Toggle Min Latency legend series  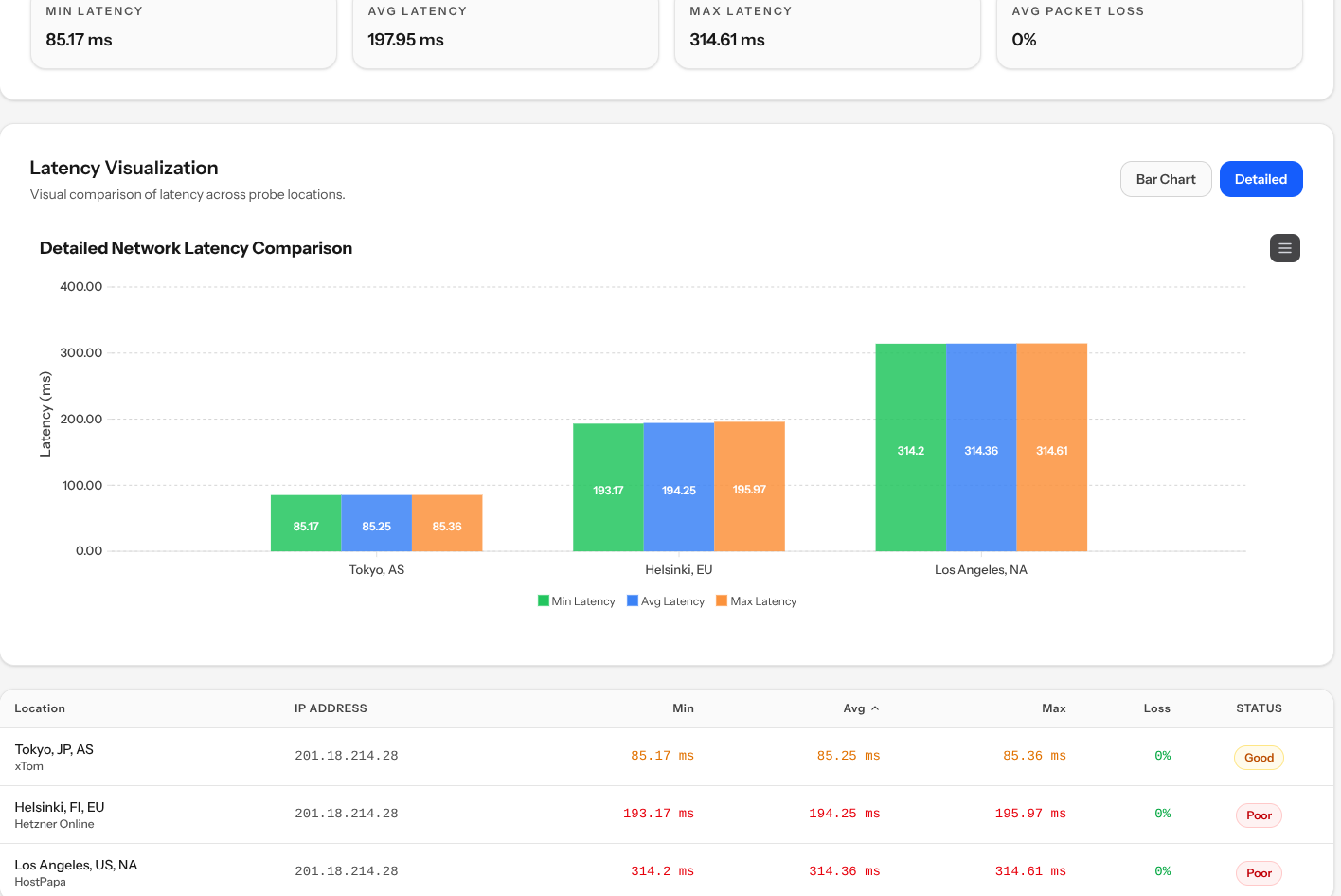pos(576,601)
